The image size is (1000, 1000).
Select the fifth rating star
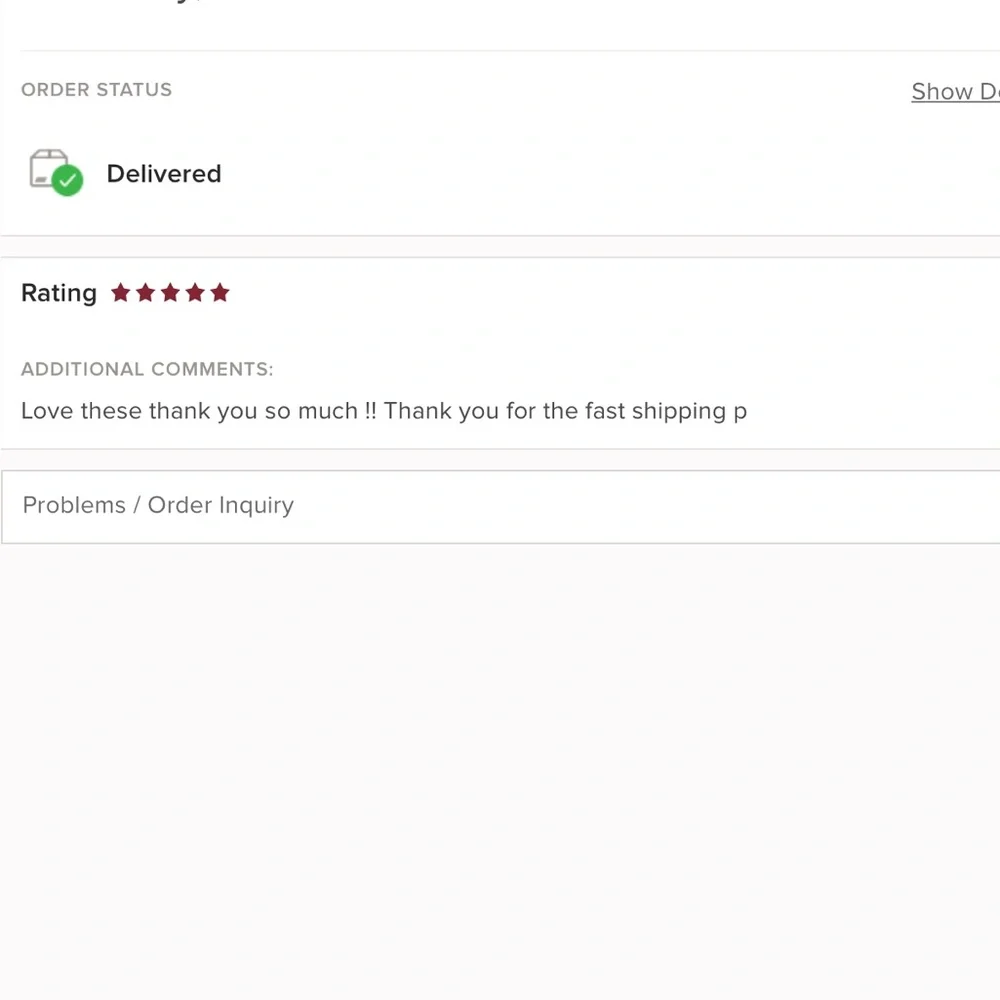[220, 293]
